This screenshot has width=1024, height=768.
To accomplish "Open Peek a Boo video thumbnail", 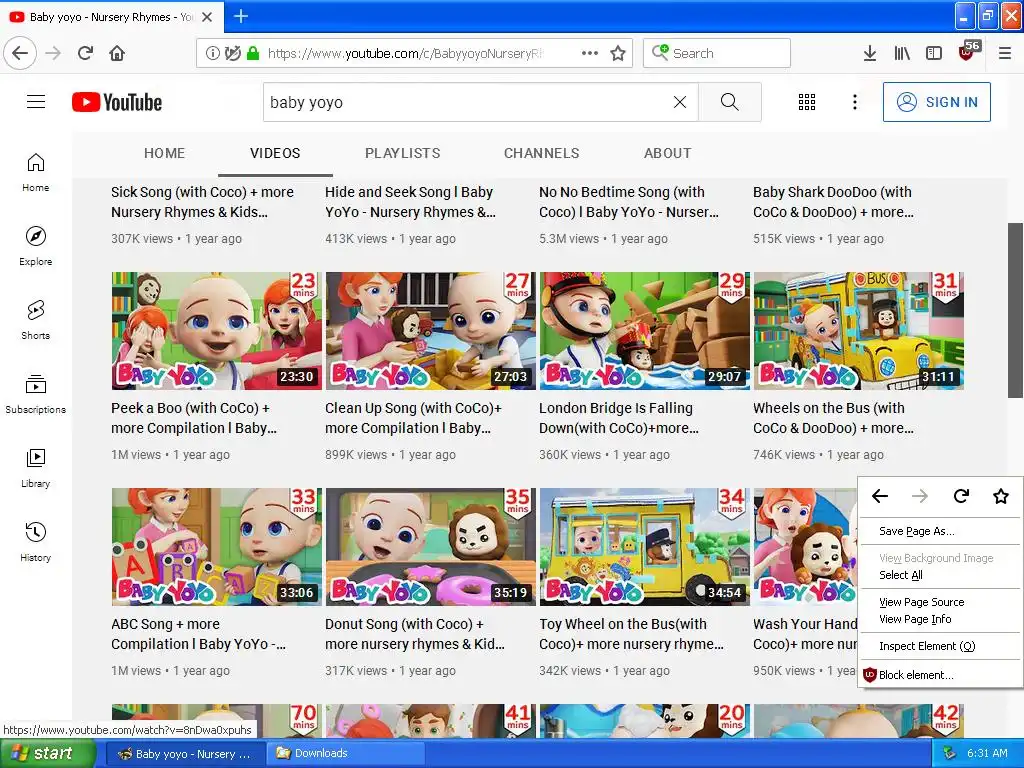I will tap(217, 330).
